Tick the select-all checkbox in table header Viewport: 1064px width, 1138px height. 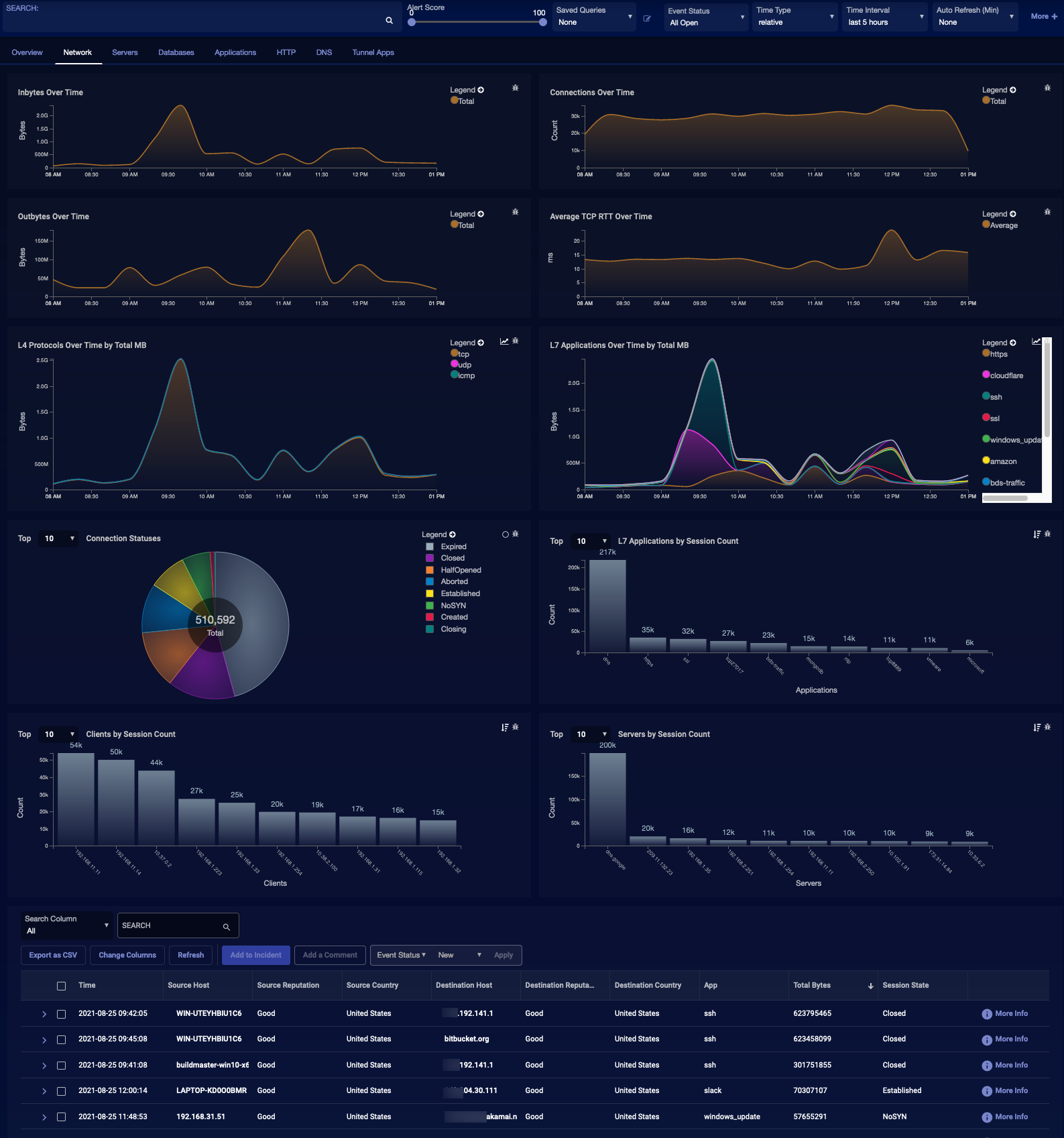61,986
